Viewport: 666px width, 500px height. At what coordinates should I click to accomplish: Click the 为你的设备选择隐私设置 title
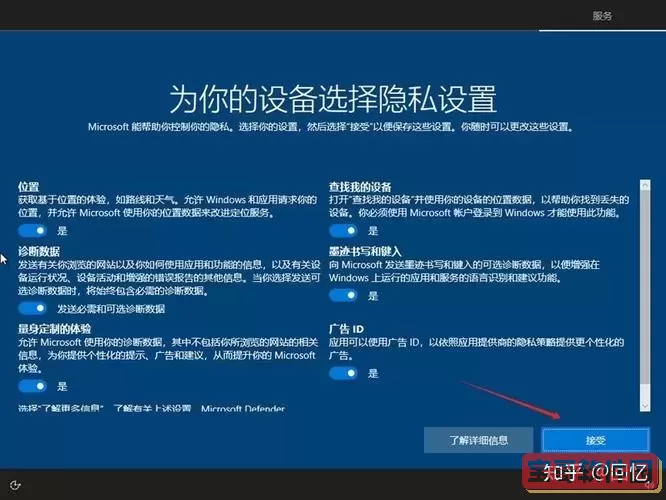[x=333, y=99]
